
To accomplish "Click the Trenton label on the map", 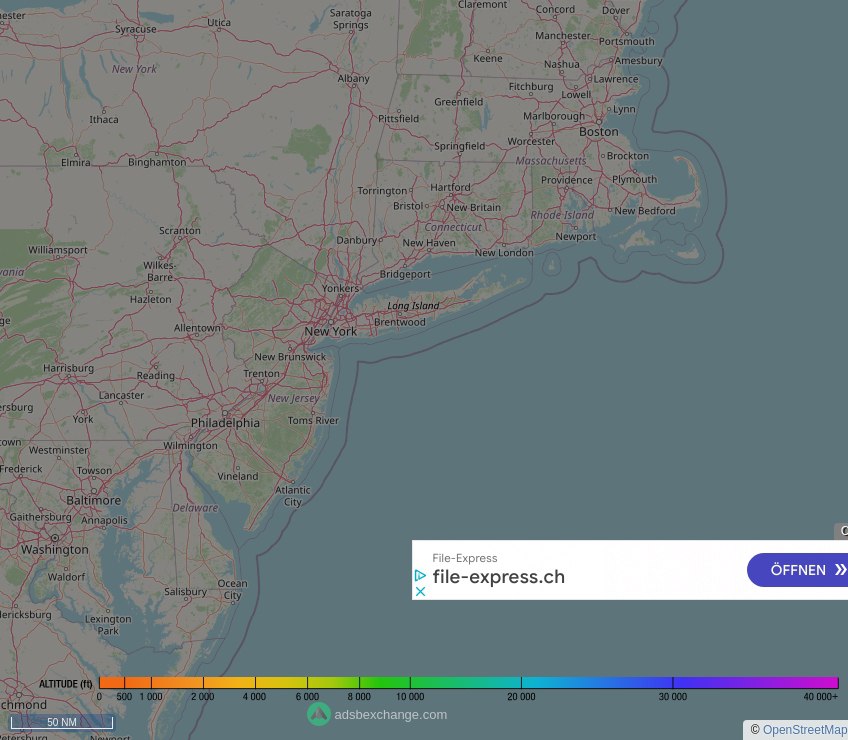I will pyautogui.click(x=262, y=373).
